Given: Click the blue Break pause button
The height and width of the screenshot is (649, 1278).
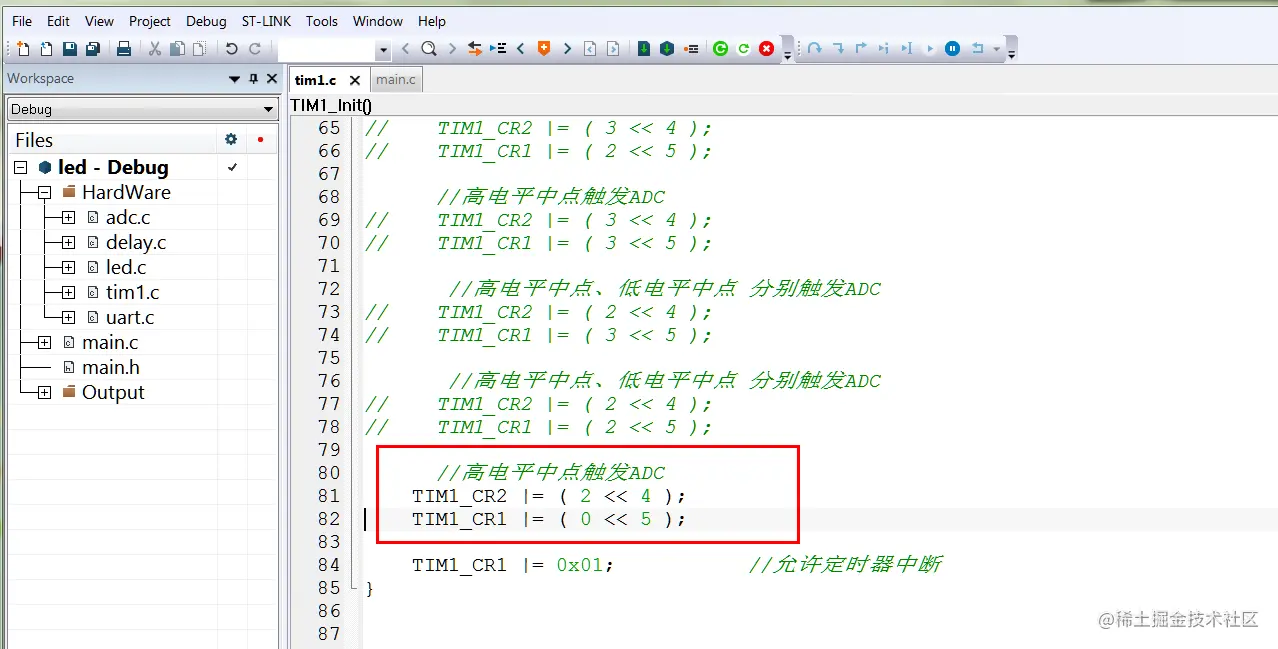Looking at the screenshot, I should point(953,48).
